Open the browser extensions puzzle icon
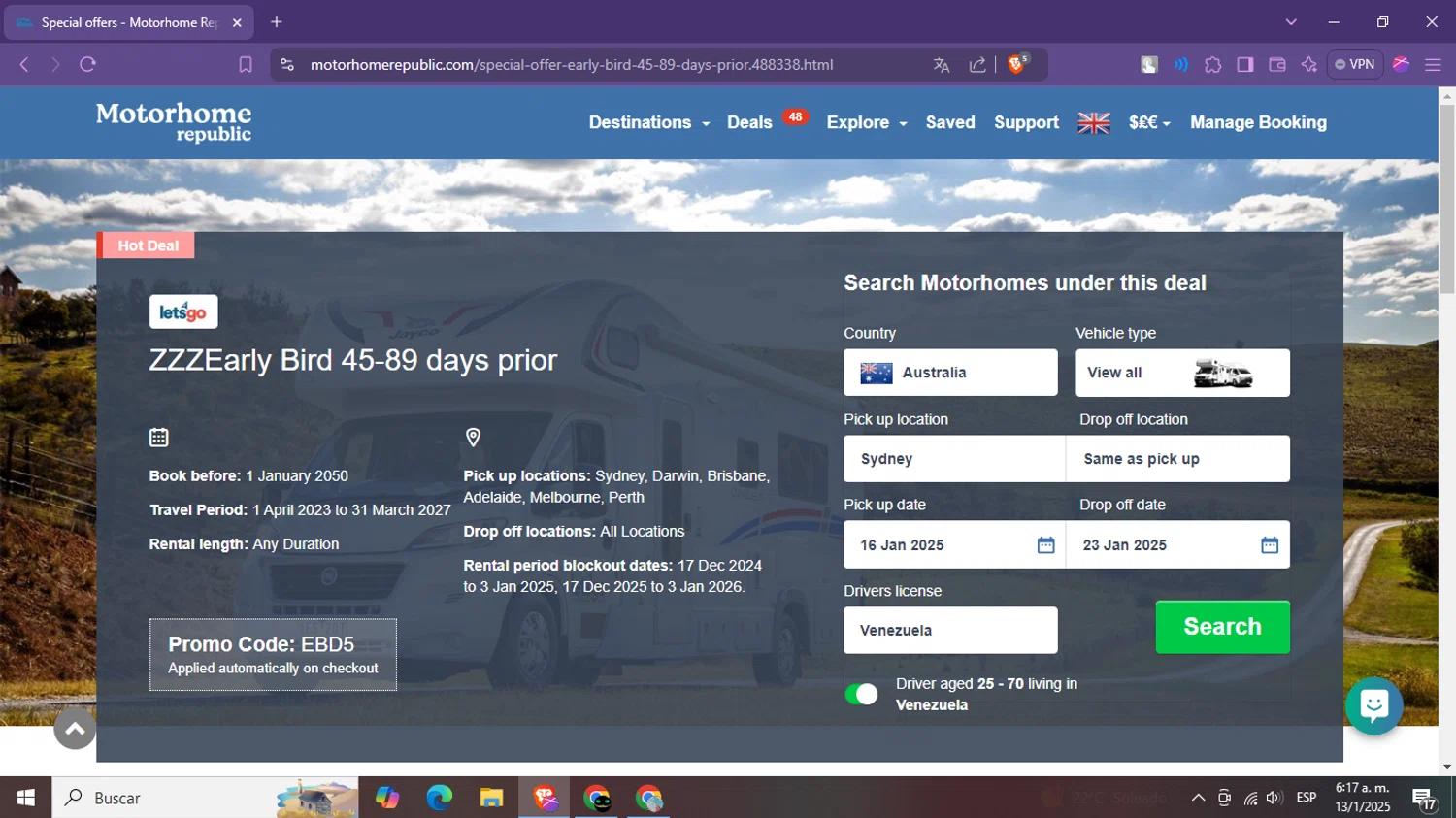1456x818 pixels. click(1213, 65)
